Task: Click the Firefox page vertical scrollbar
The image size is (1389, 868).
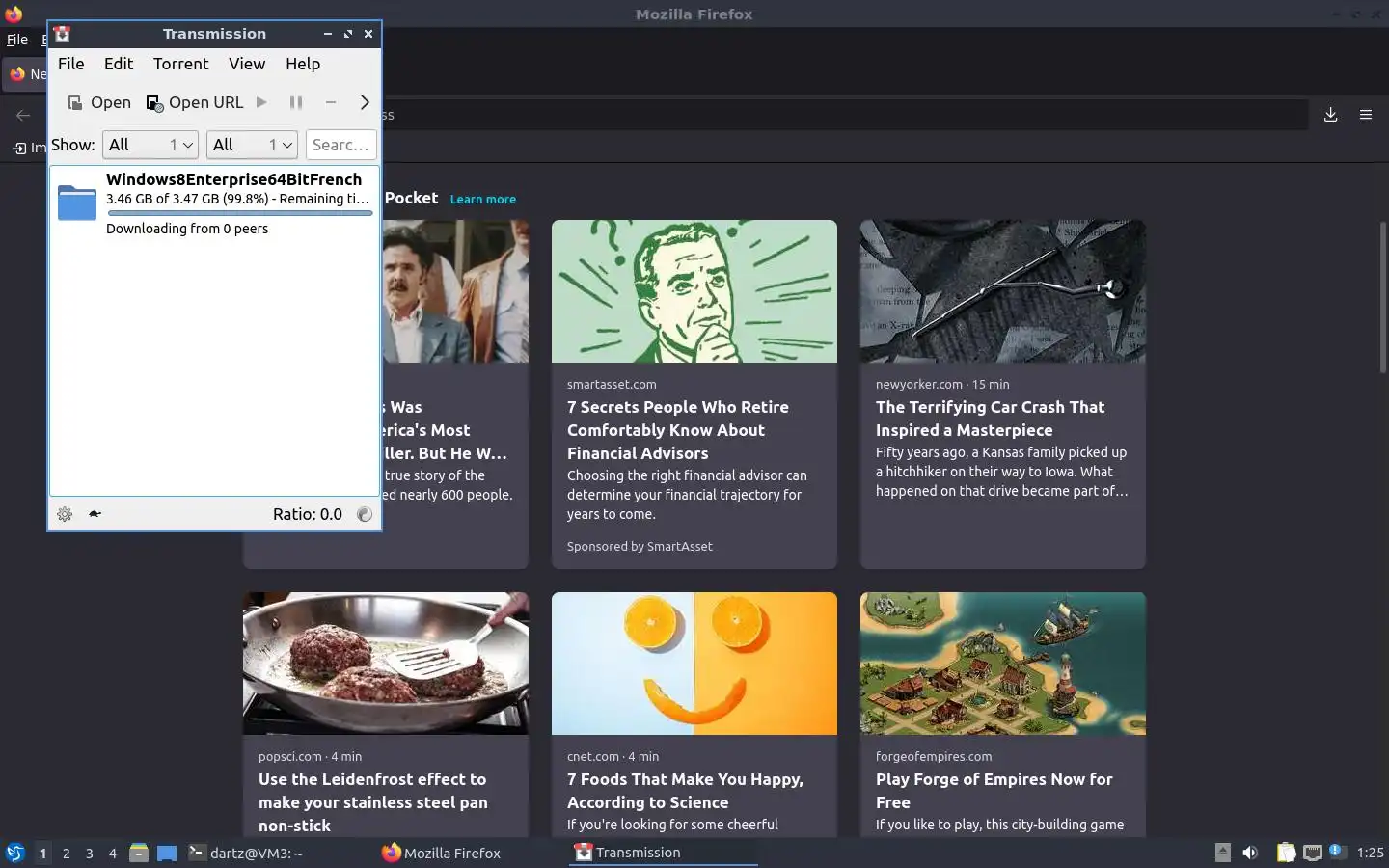Action: pos(1382,297)
